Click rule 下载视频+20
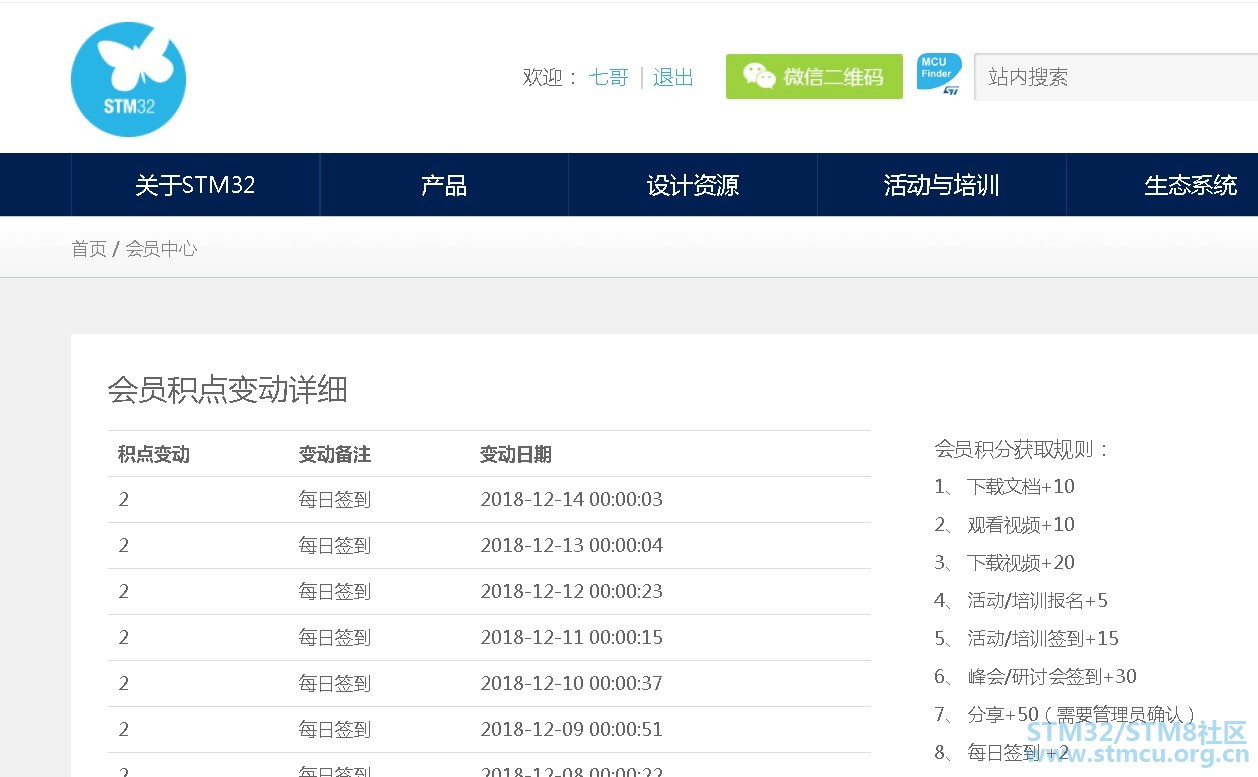 tap(1021, 563)
